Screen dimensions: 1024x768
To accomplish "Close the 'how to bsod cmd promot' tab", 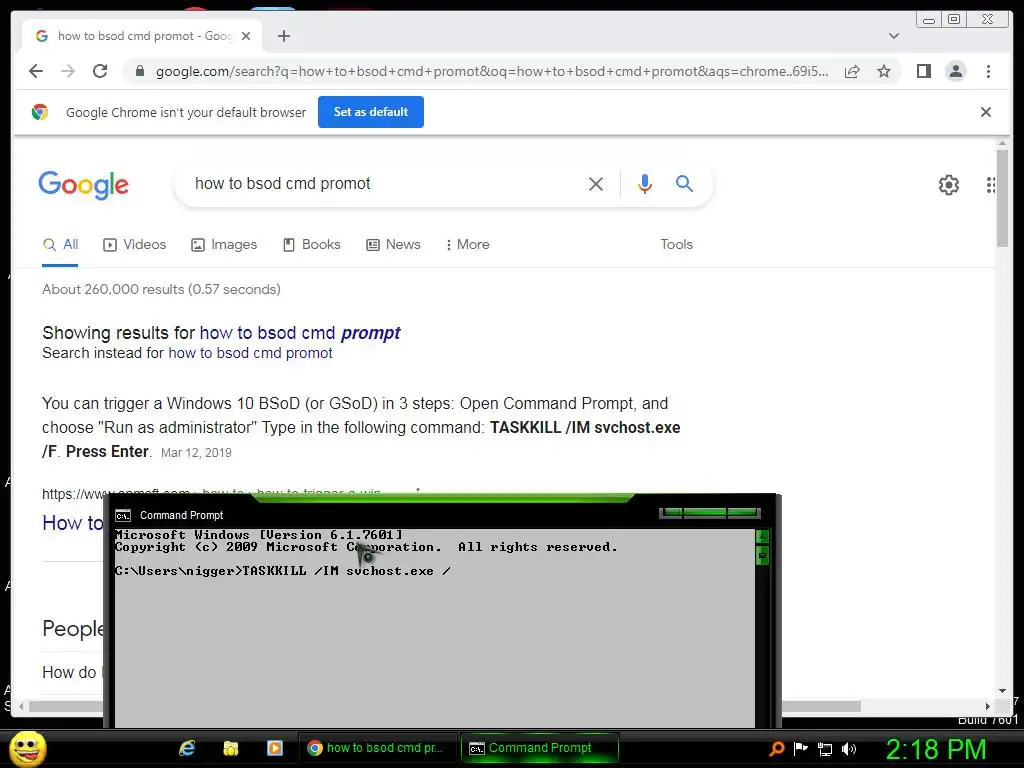I will point(246,36).
